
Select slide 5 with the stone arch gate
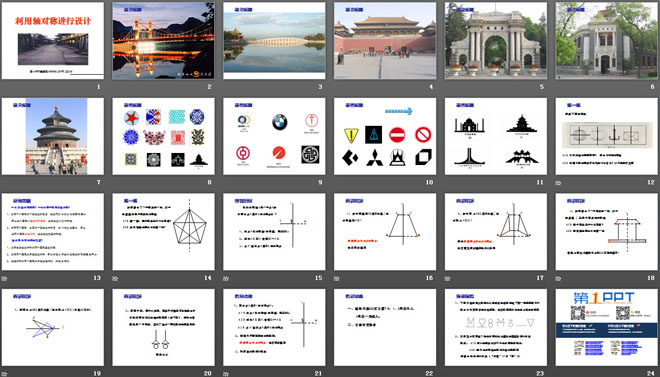[x=496, y=41]
